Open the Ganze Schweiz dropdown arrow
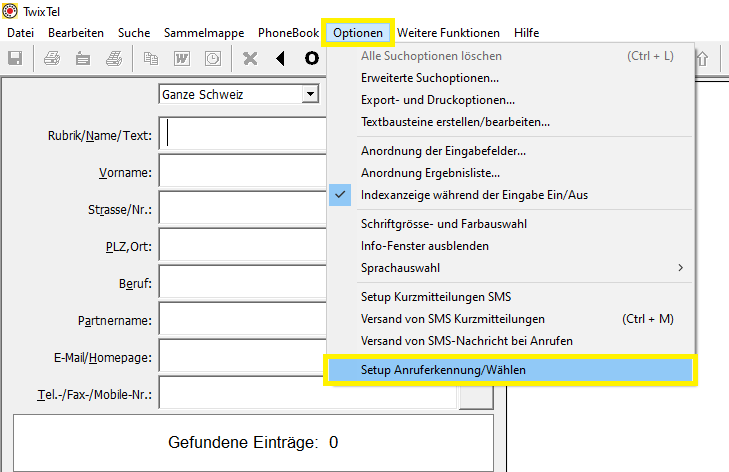The width and height of the screenshot is (729, 472). pos(310,94)
